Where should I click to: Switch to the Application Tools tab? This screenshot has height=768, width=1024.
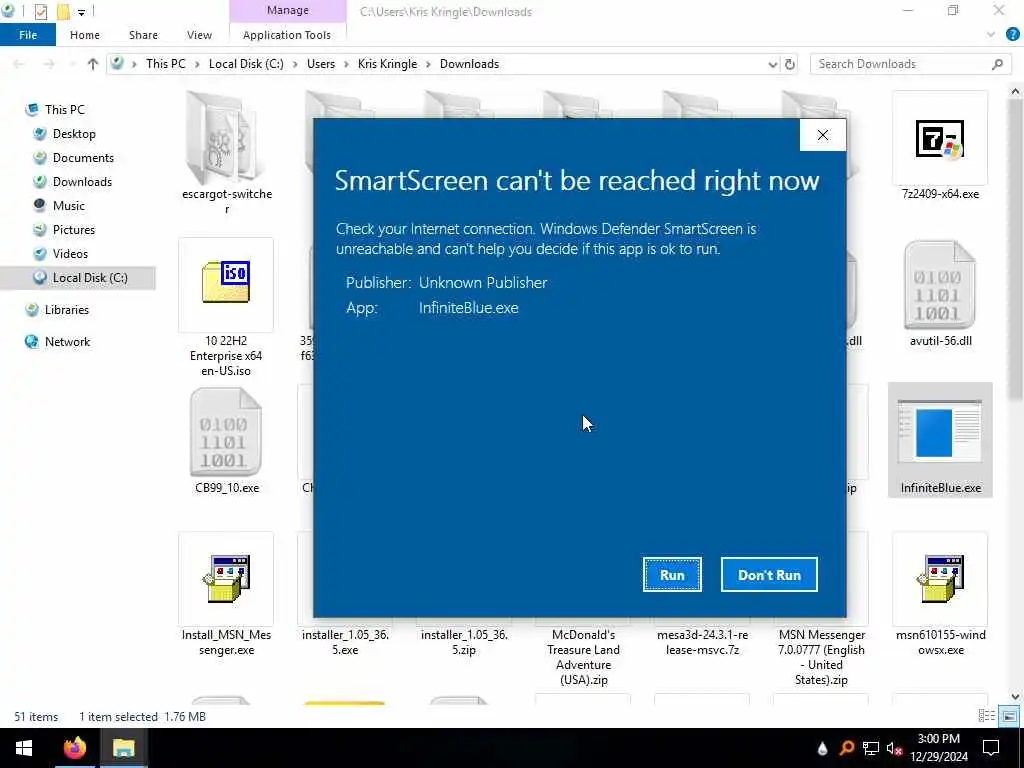(x=287, y=35)
